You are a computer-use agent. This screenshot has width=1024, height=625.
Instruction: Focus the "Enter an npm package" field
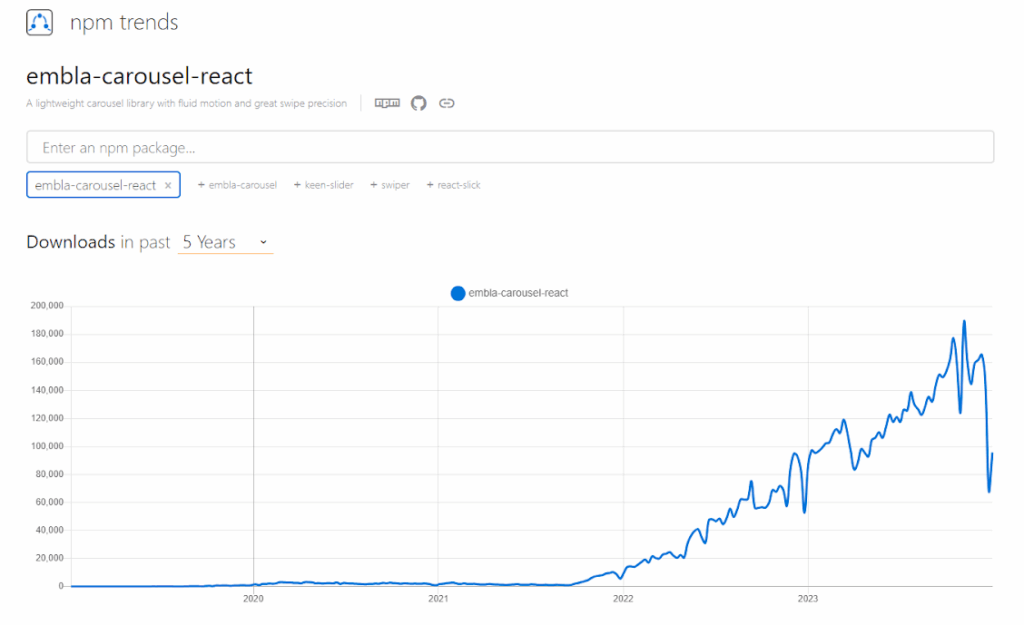coord(510,147)
